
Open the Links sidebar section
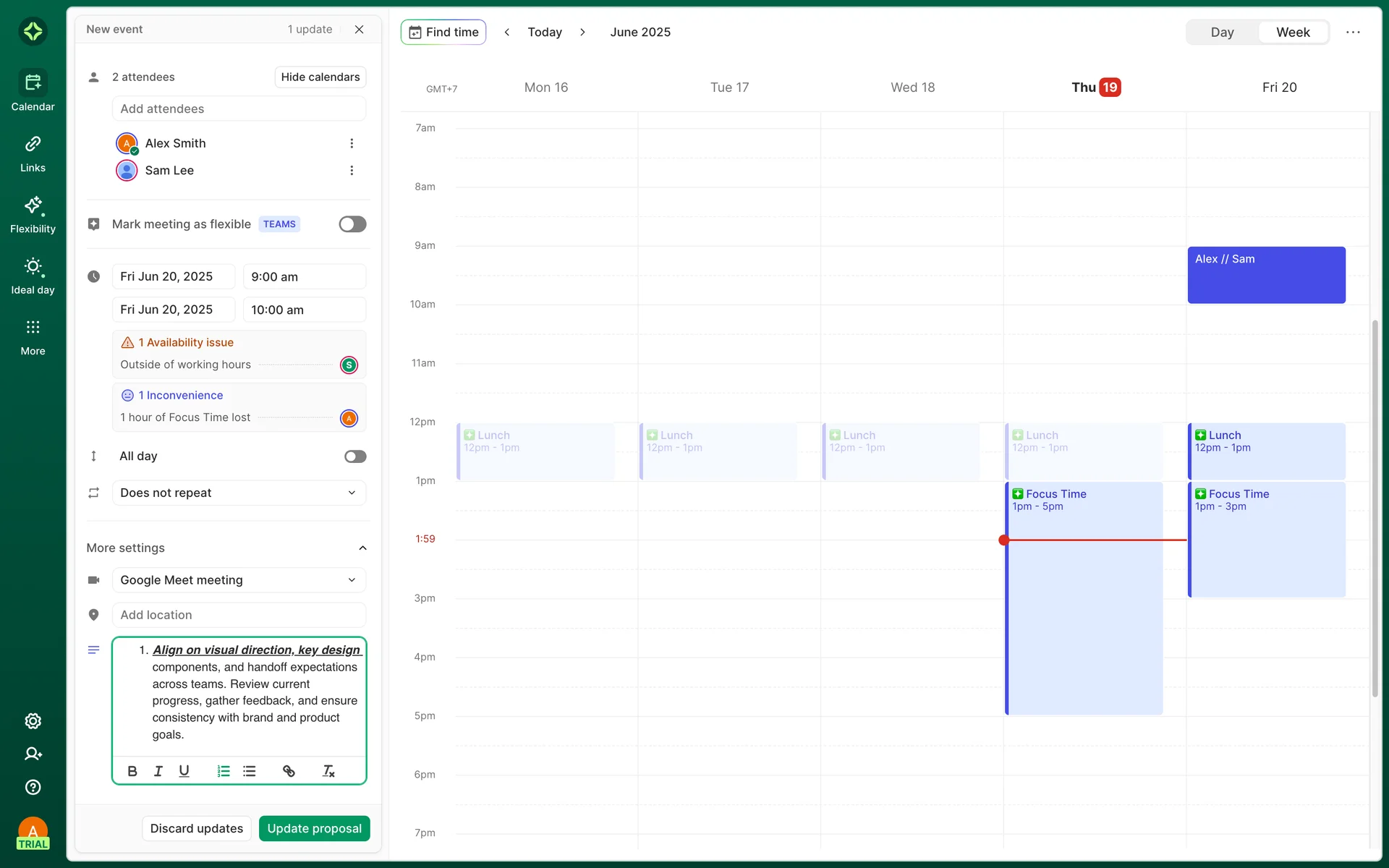point(33,153)
